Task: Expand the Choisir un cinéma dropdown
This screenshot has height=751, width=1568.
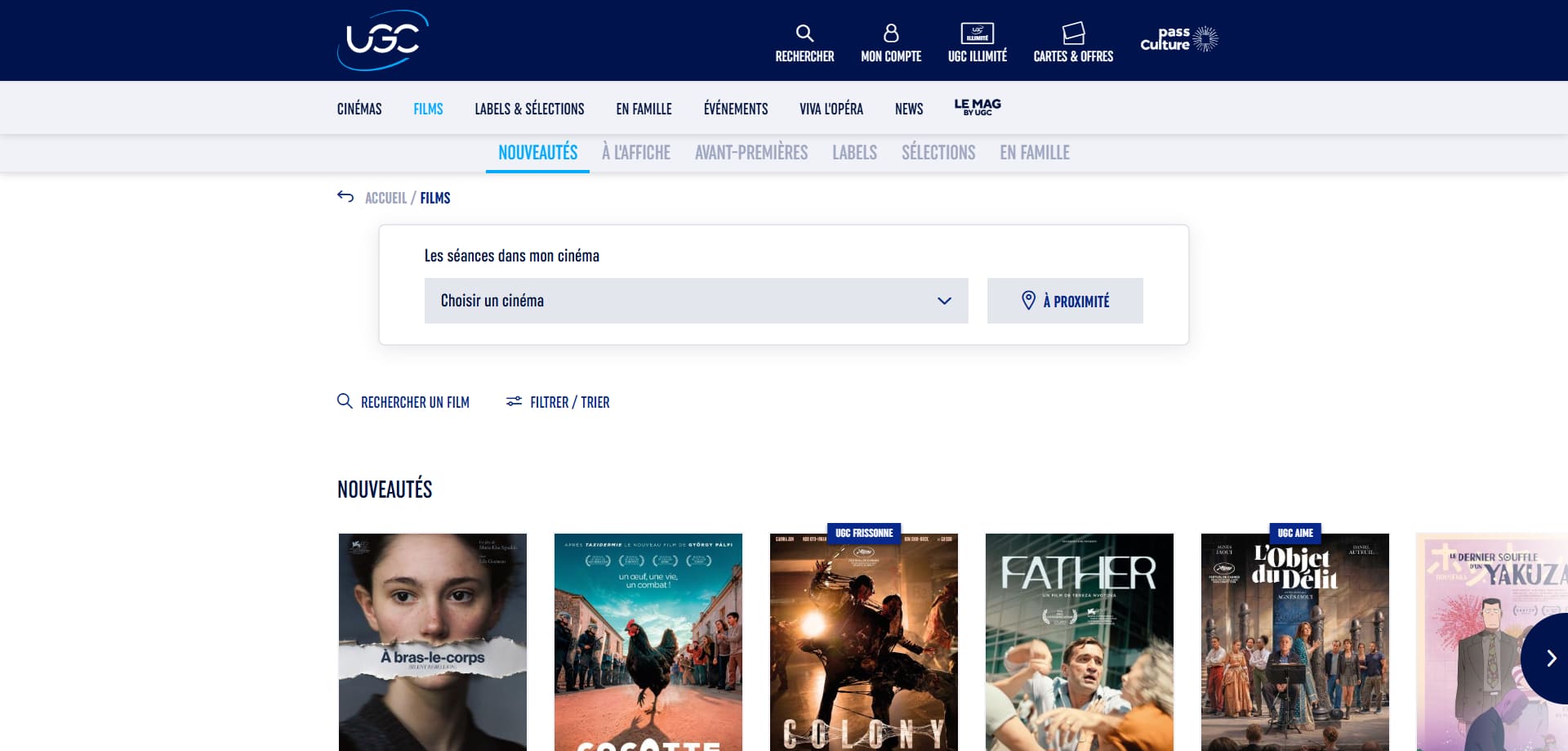Action: pos(697,301)
